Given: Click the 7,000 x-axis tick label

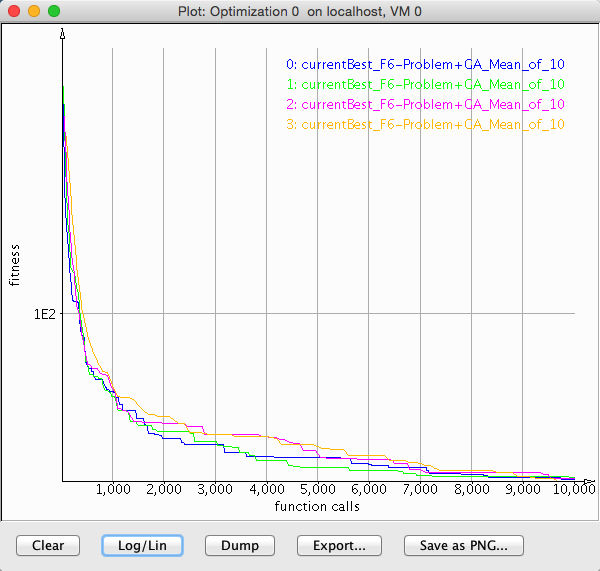Looking at the screenshot, I should (x=420, y=491).
